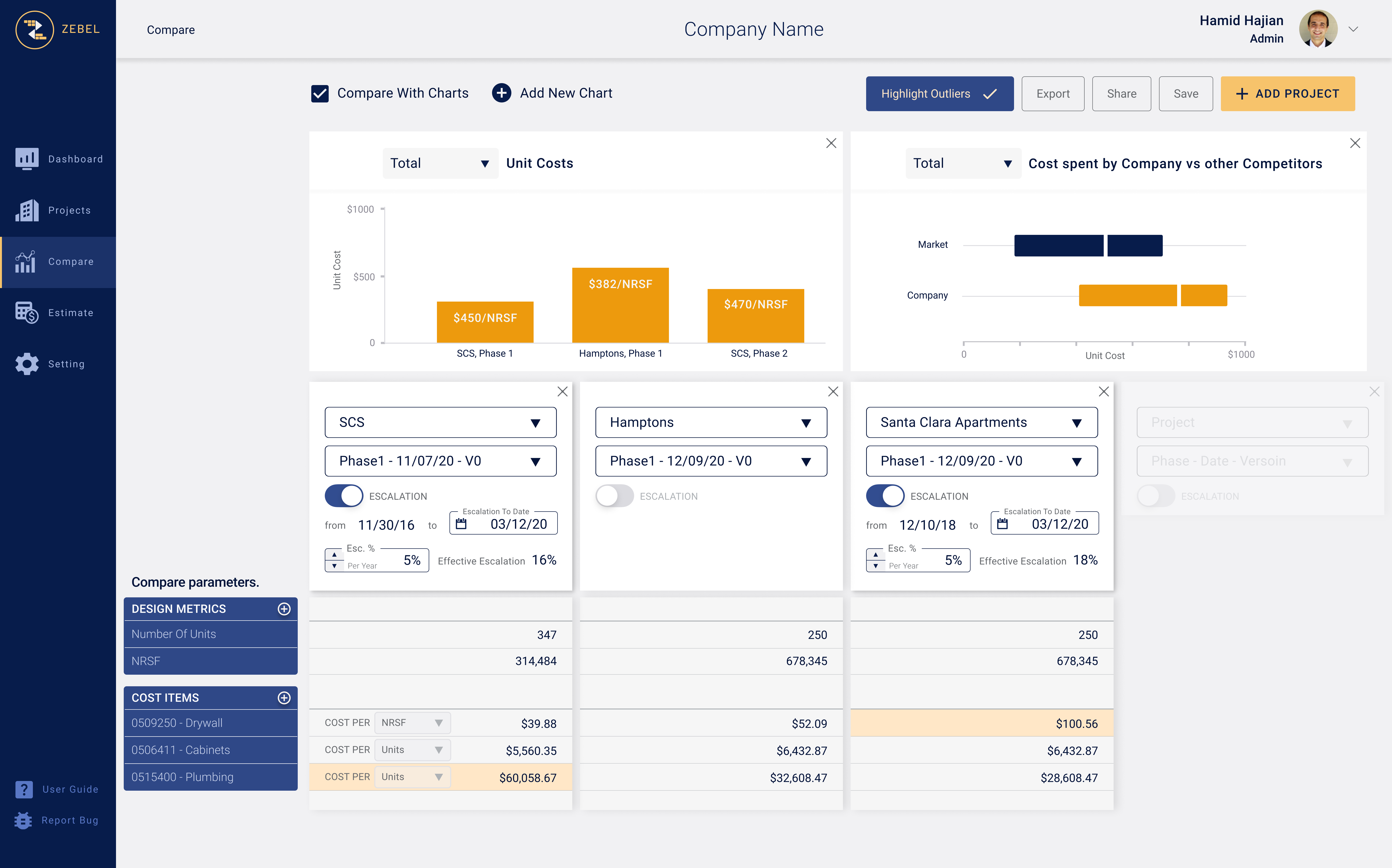Viewport: 1392px width, 868px height.
Task: Open the empty Project dropdown
Action: 1253,422
